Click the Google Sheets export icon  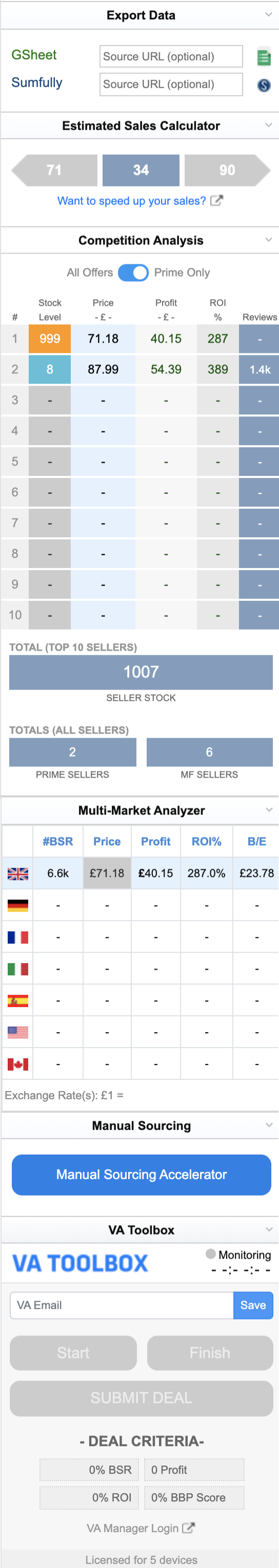pyautogui.click(x=264, y=57)
